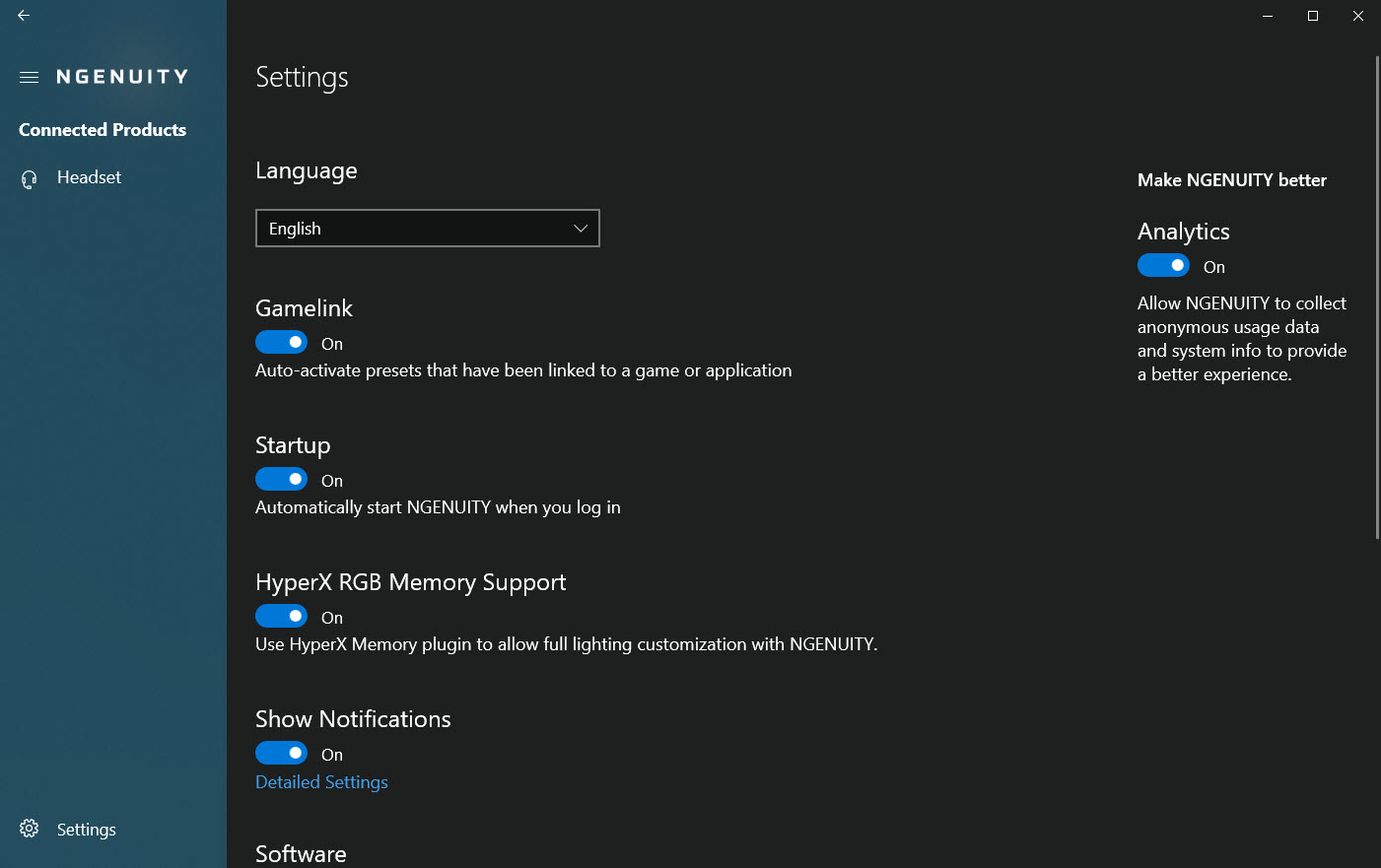Click the vertical scrollbar thumb
Screen dimensions: 1381x868
pyautogui.click(x=1377, y=298)
